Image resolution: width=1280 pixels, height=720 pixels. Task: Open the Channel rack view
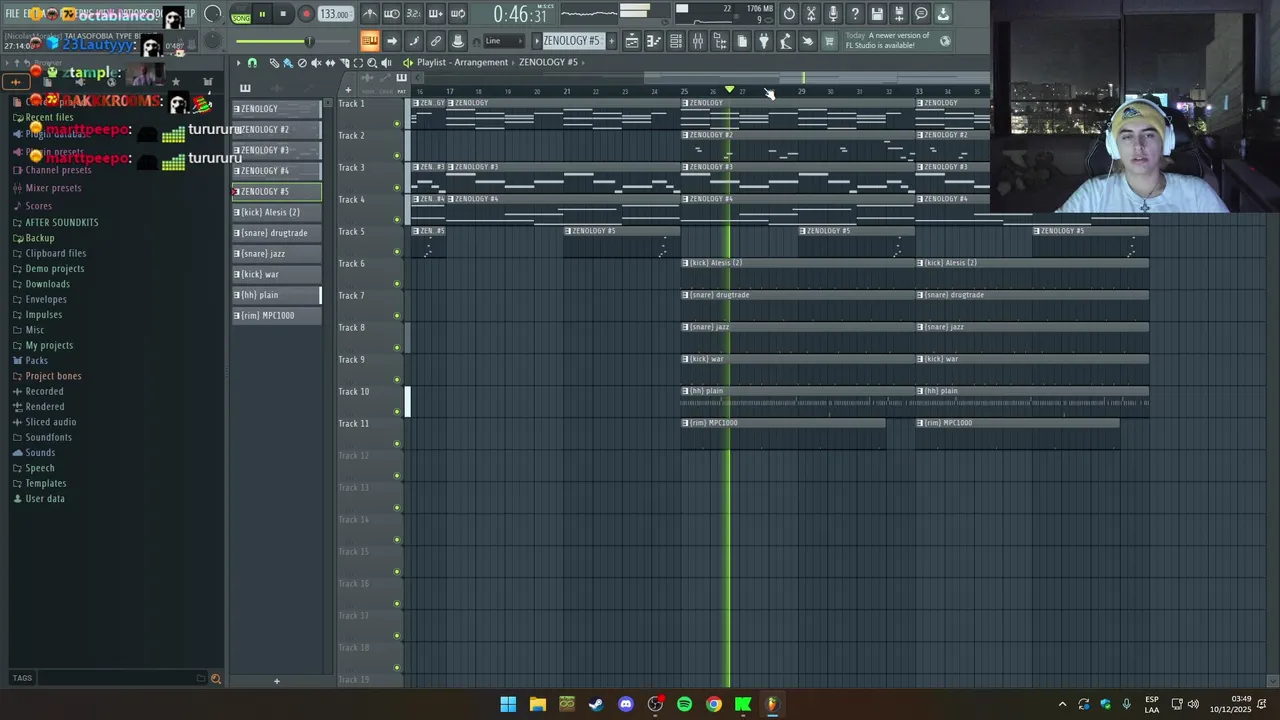pos(676,41)
